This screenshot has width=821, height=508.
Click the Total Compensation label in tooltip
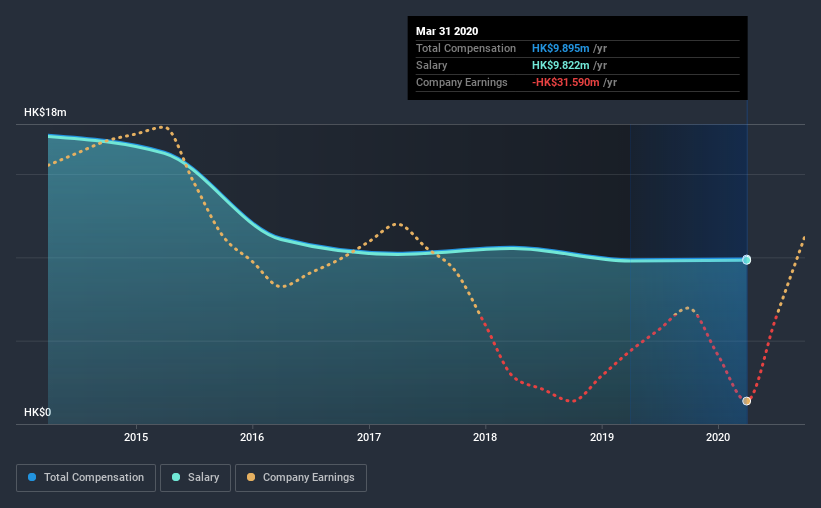466,48
